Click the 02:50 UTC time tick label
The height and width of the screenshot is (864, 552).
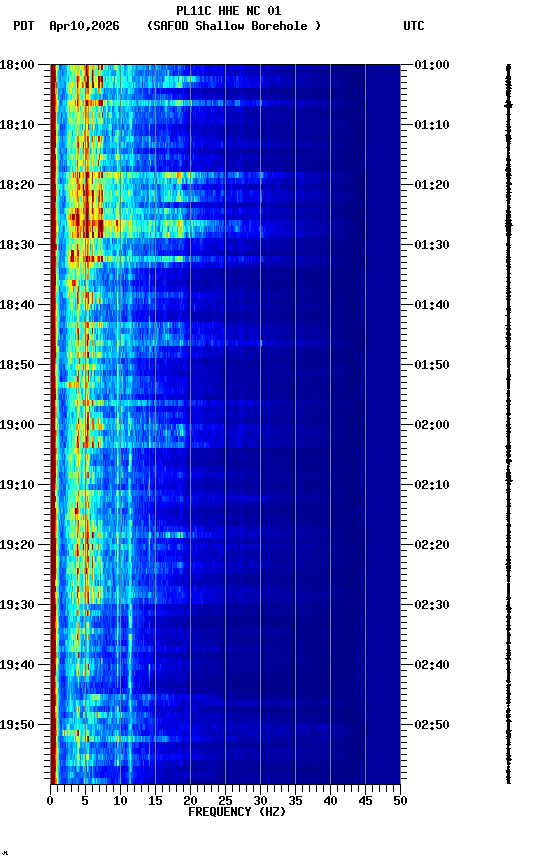click(x=432, y=725)
